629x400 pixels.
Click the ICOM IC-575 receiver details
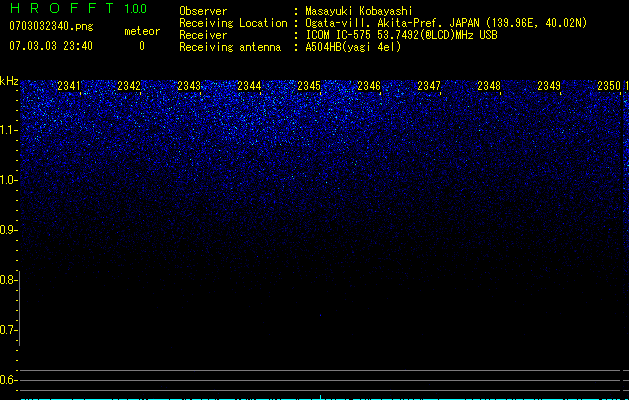click(401, 35)
